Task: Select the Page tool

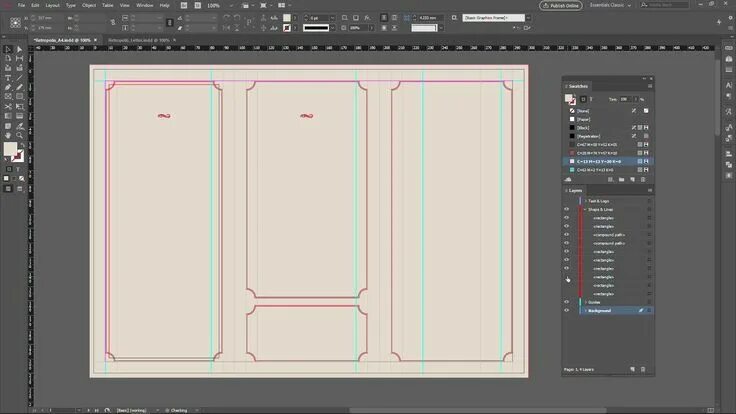Action: (8, 59)
